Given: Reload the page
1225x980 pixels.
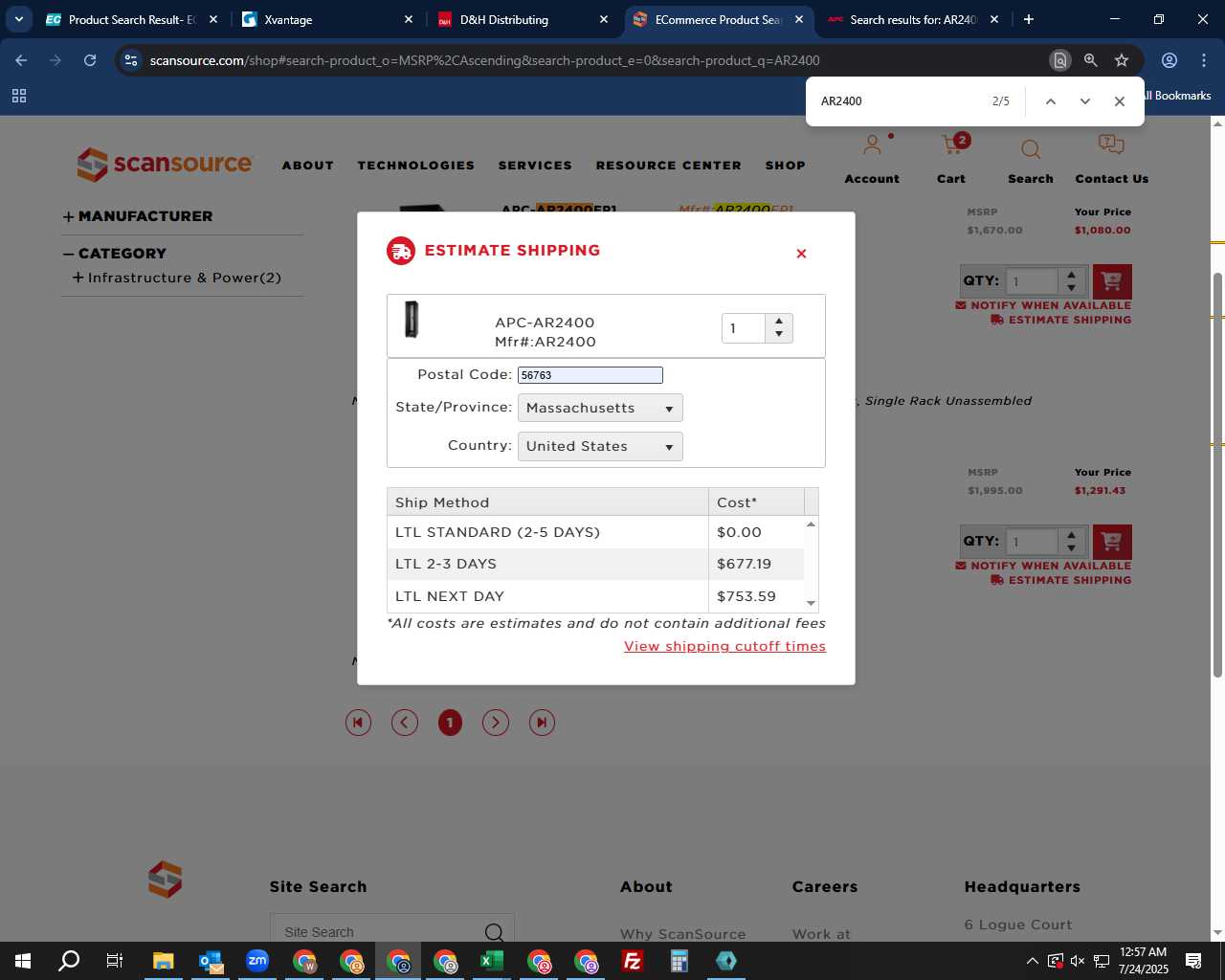Looking at the screenshot, I should coord(90,60).
